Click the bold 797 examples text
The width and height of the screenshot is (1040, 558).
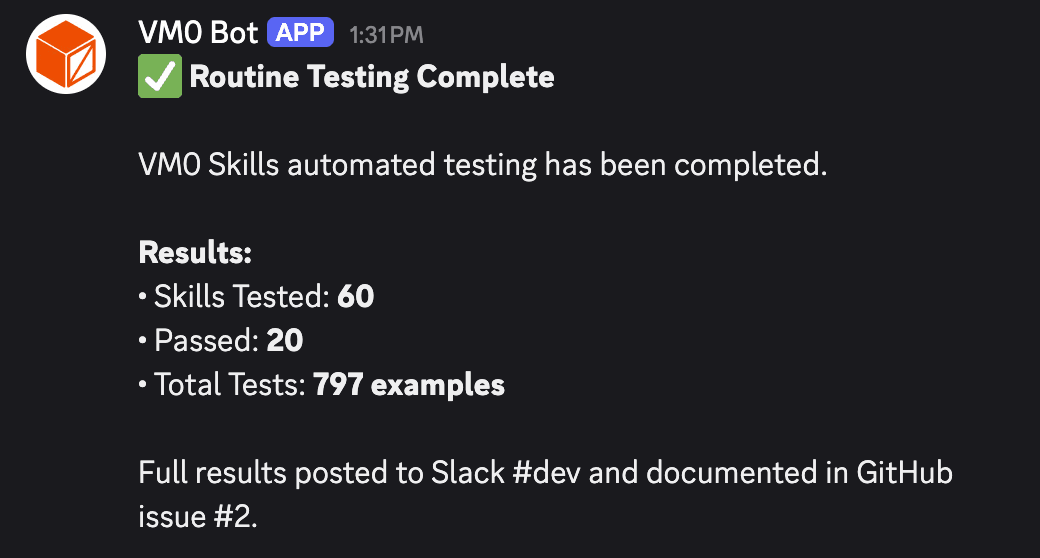tap(409, 384)
